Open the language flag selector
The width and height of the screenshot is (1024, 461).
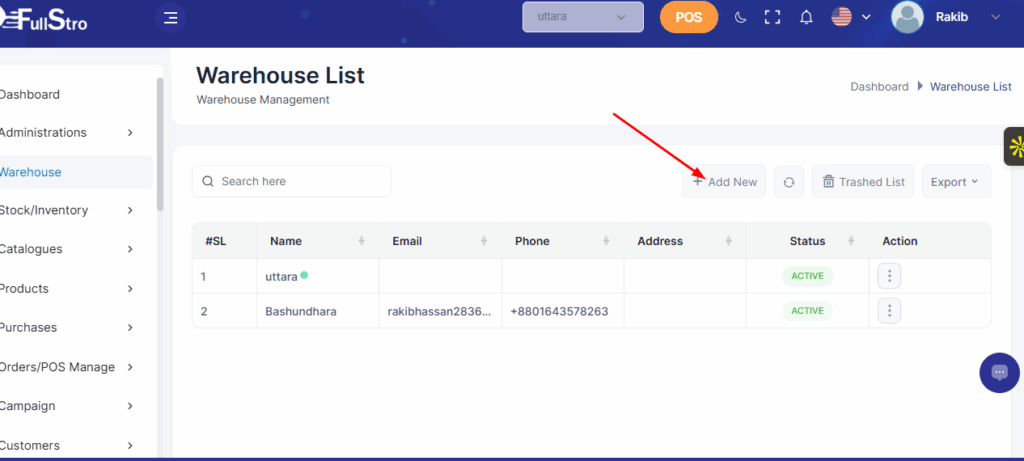851,17
